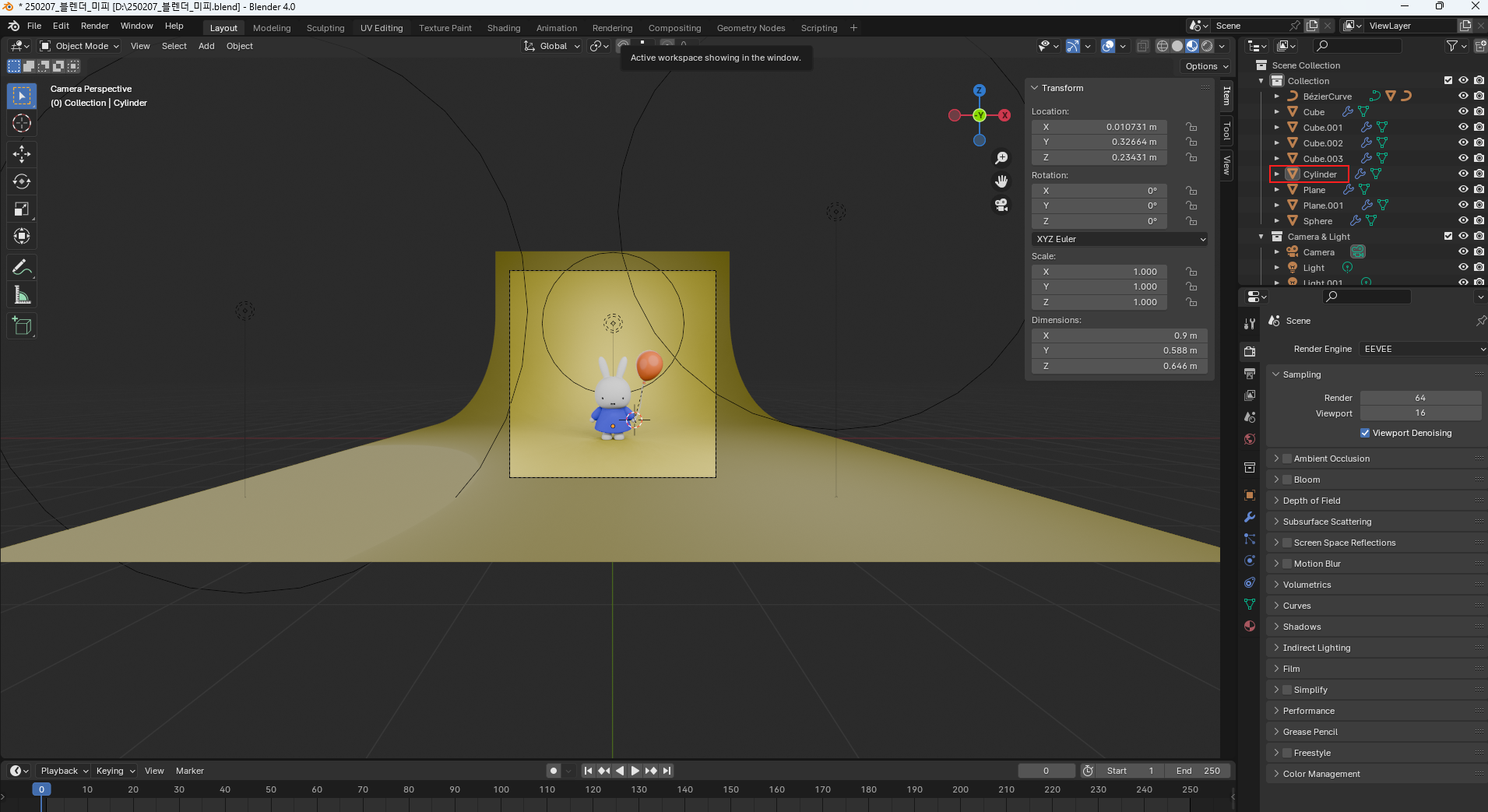
Task: Enable the Ambient Occlusion checkbox
Action: [1287, 459]
